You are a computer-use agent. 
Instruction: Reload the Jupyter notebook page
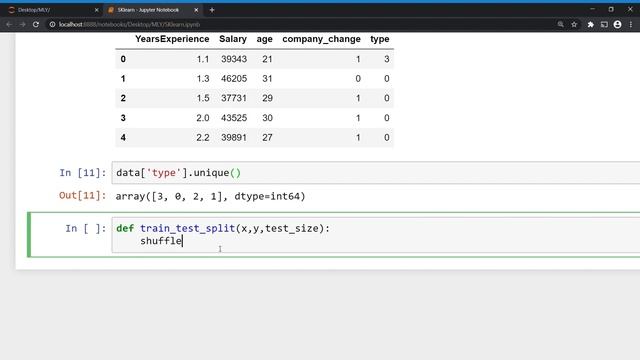36,24
